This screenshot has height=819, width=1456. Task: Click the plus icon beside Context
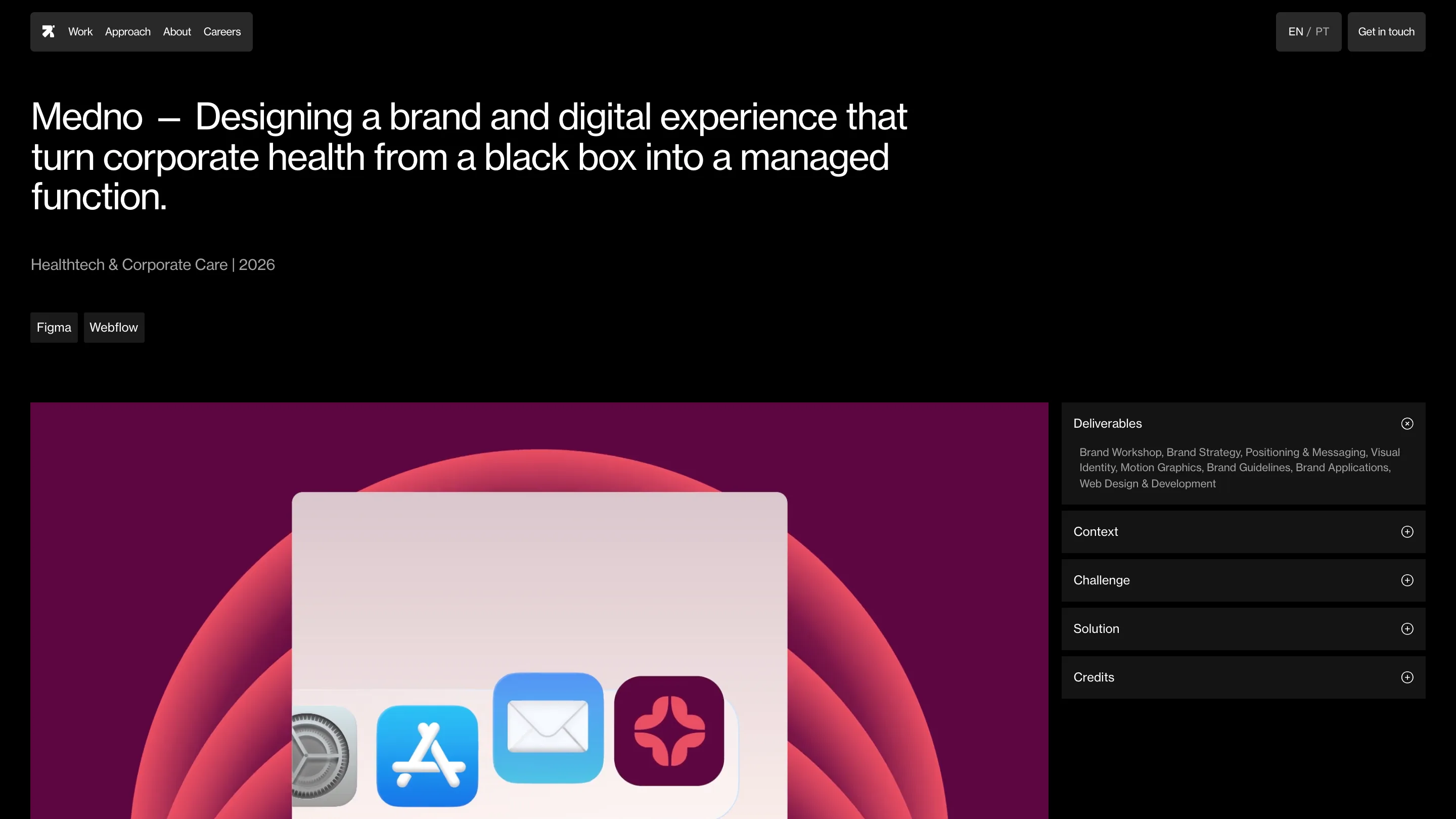pyautogui.click(x=1407, y=531)
